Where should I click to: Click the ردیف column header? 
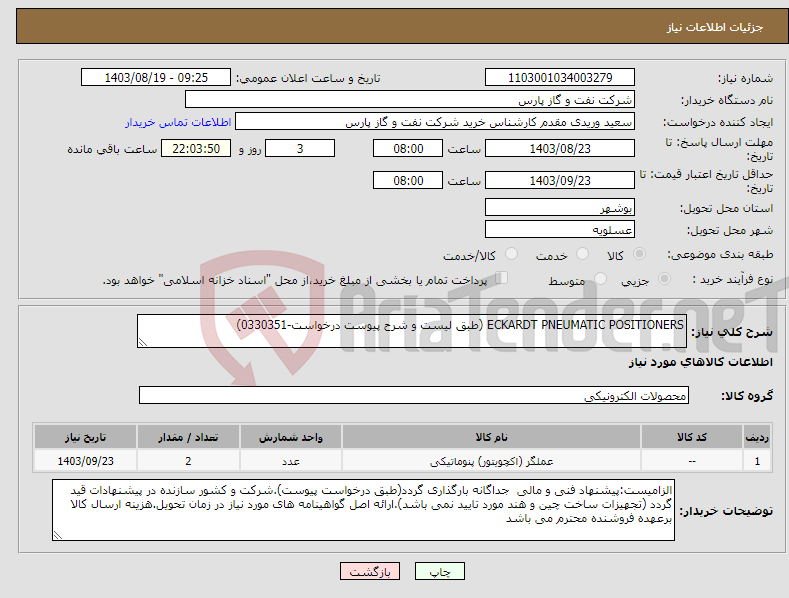757,437
